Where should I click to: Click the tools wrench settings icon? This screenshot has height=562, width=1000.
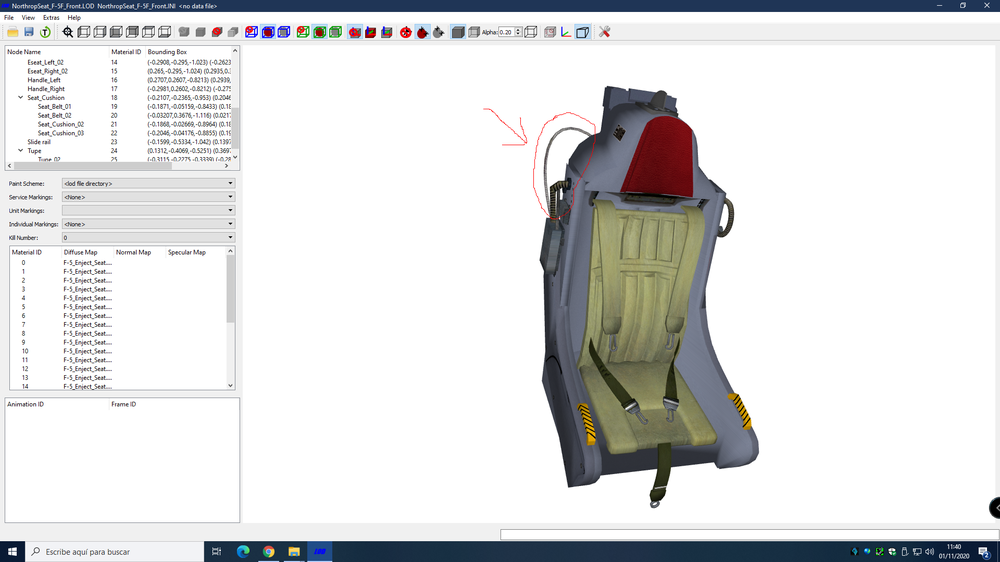coord(605,32)
